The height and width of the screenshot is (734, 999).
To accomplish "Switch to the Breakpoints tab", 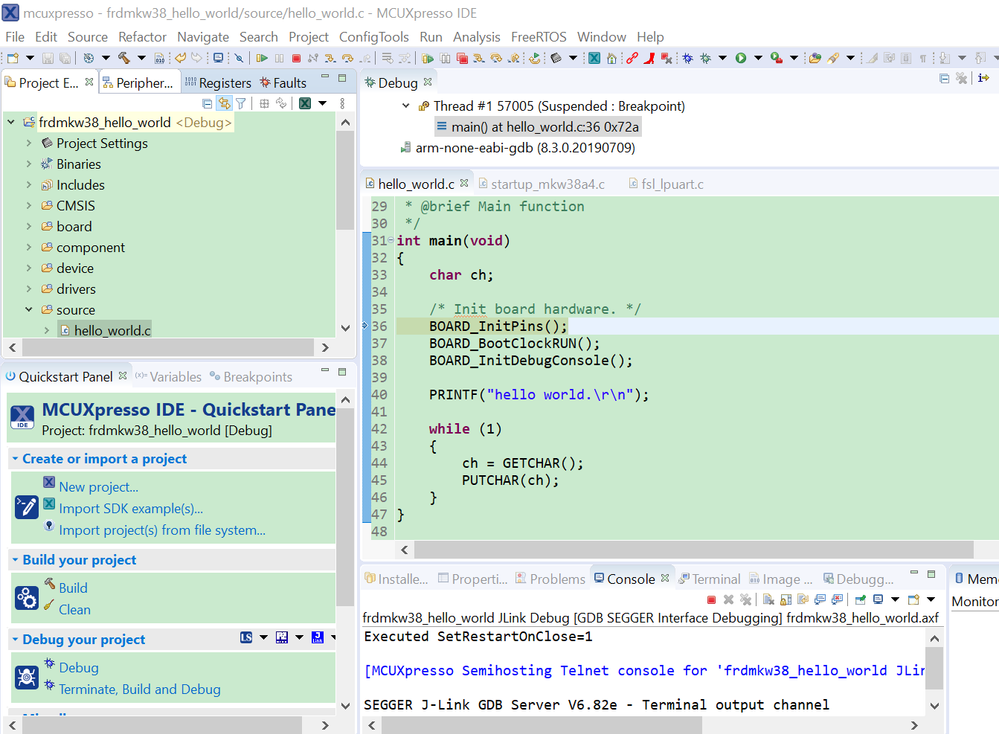I will pyautogui.click(x=252, y=377).
